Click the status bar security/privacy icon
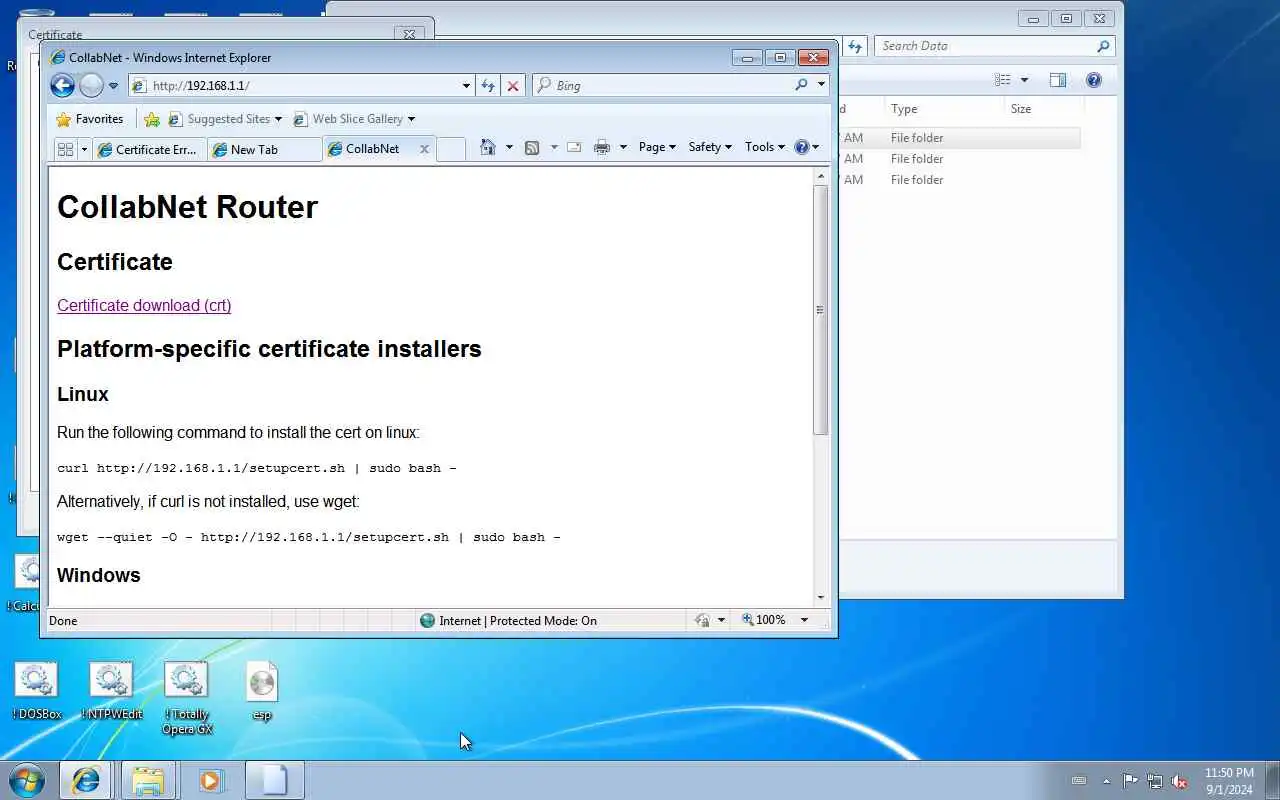The height and width of the screenshot is (800, 1280). pos(702,621)
